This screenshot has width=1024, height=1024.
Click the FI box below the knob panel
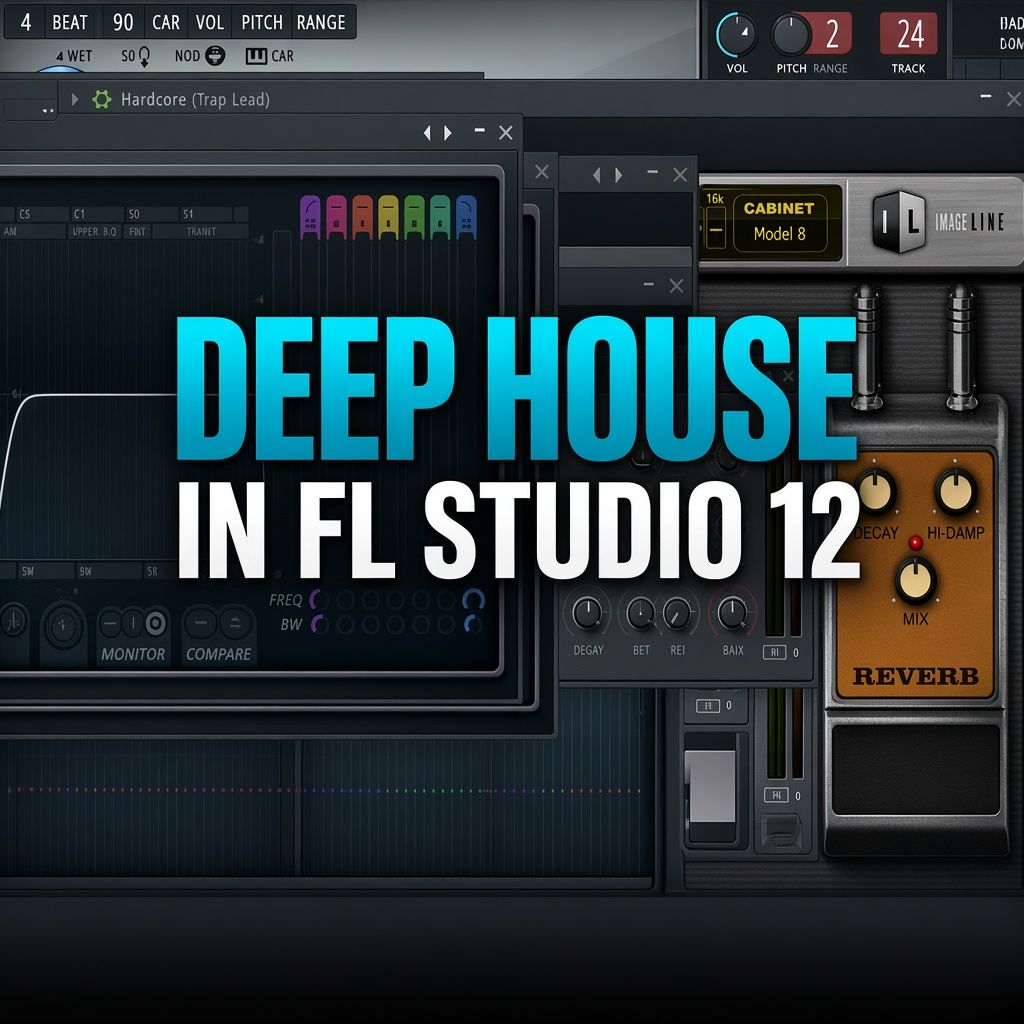[708, 706]
